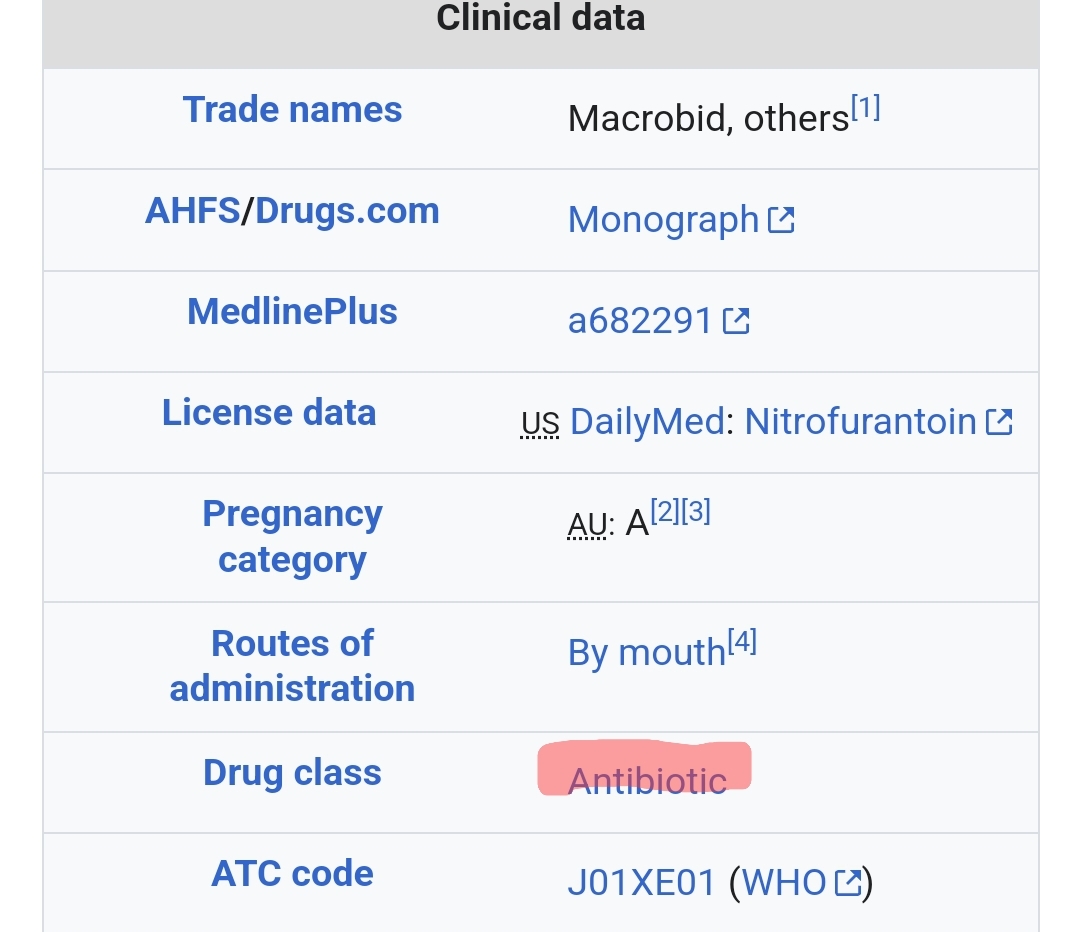Open the AHFS link

(x=192, y=211)
